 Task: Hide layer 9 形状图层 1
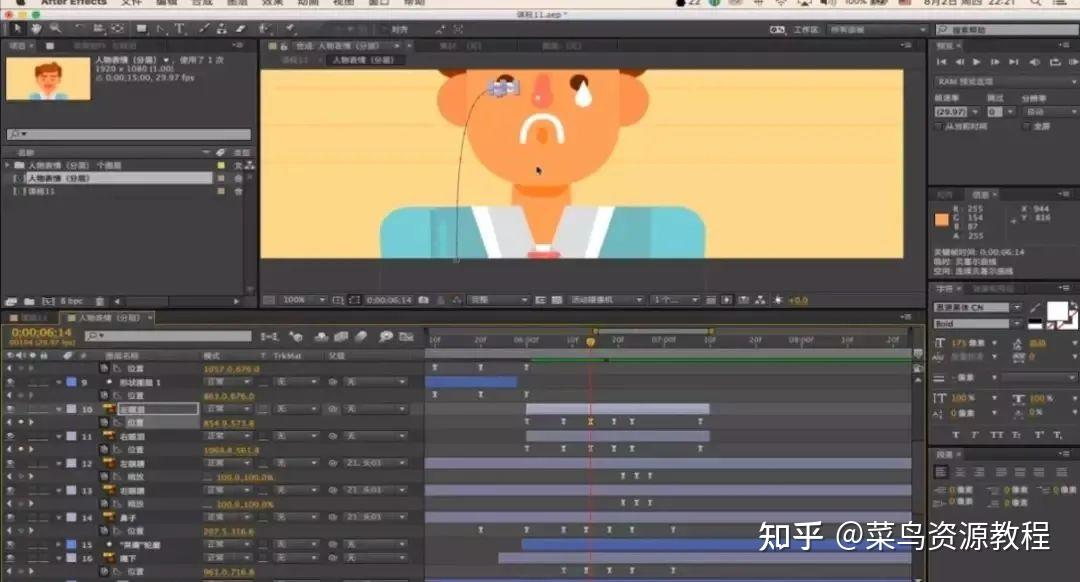coord(10,382)
